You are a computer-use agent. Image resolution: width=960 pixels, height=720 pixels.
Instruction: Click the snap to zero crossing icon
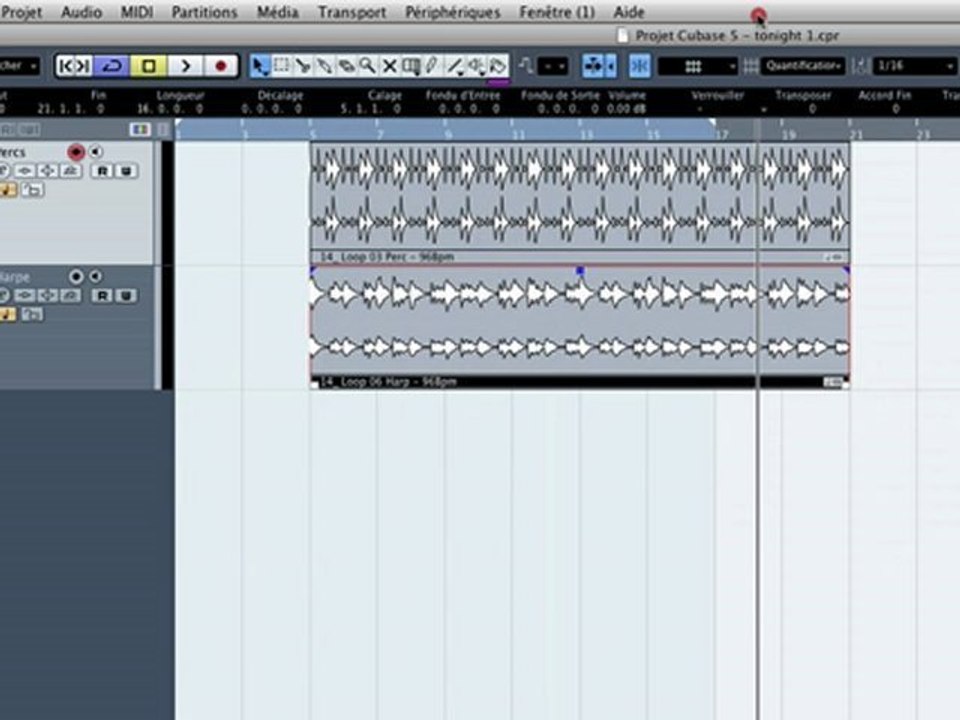pyautogui.click(x=525, y=66)
